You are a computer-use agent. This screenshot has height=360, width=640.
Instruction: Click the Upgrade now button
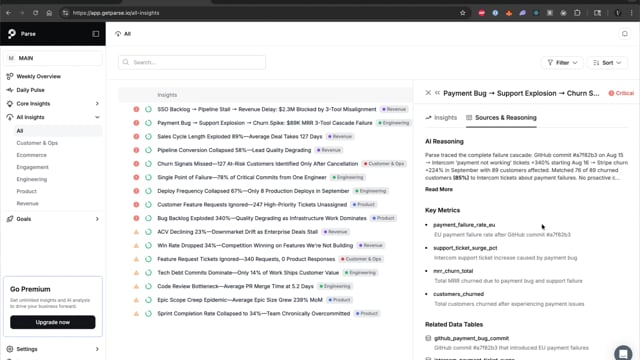point(53,322)
